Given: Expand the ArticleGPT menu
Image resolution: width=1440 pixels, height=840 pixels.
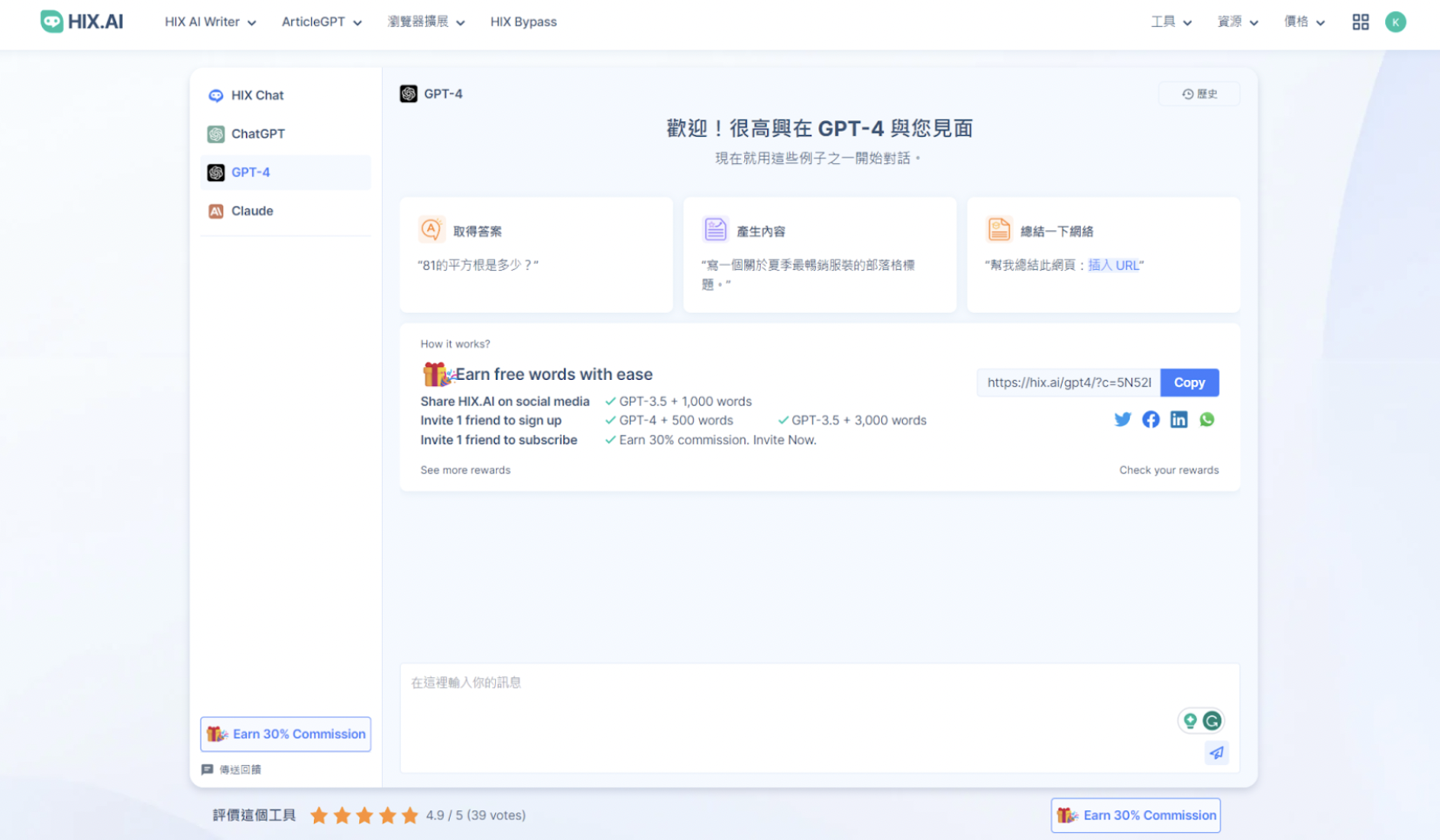Looking at the screenshot, I should tap(322, 22).
